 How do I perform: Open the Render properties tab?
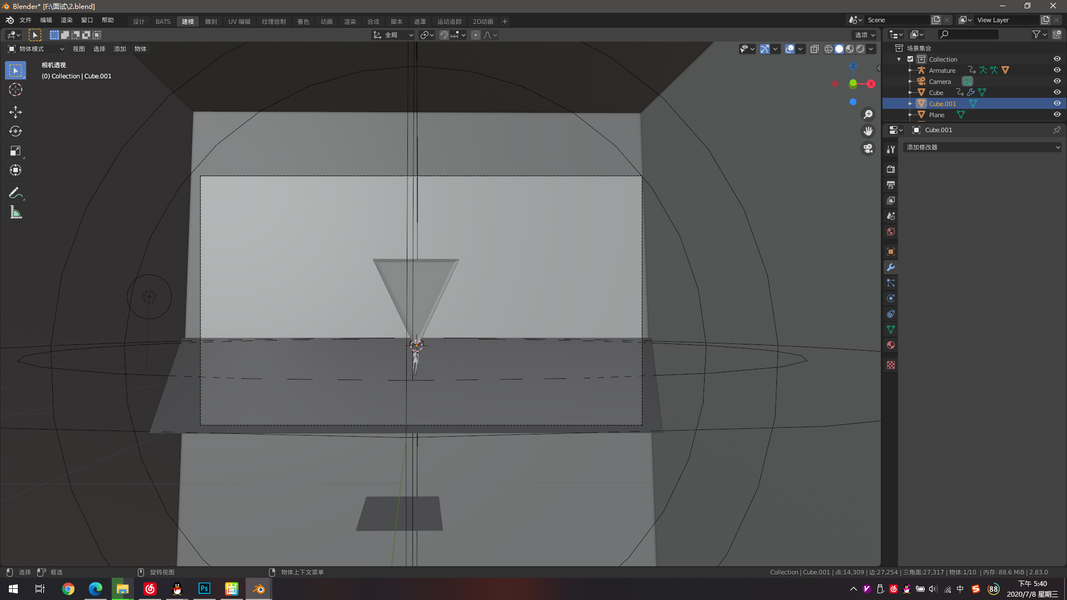pyautogui.click(x=891, y=169)
